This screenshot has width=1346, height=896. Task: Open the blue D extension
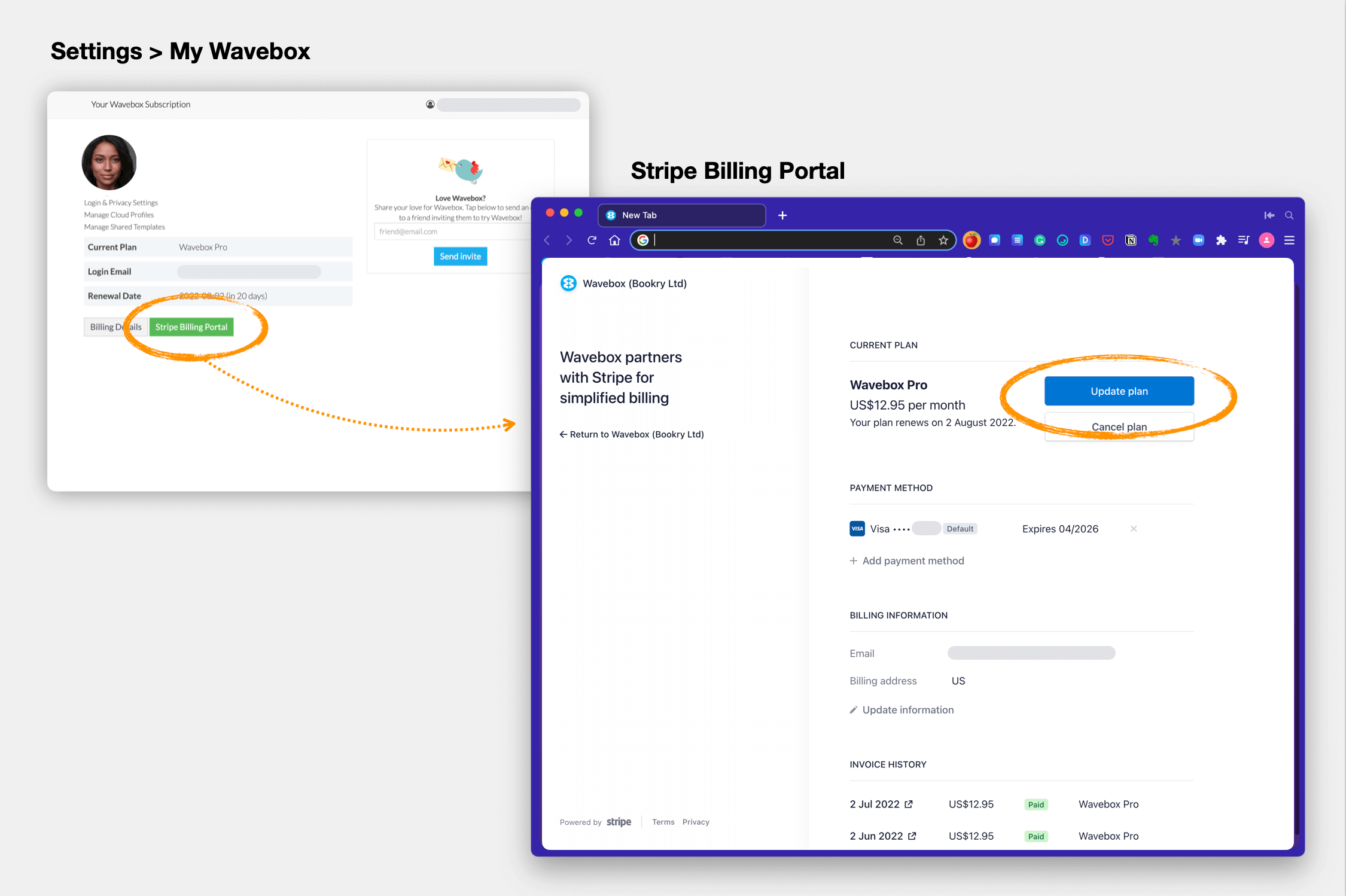pyautogui.click(x=1085, y=240)
